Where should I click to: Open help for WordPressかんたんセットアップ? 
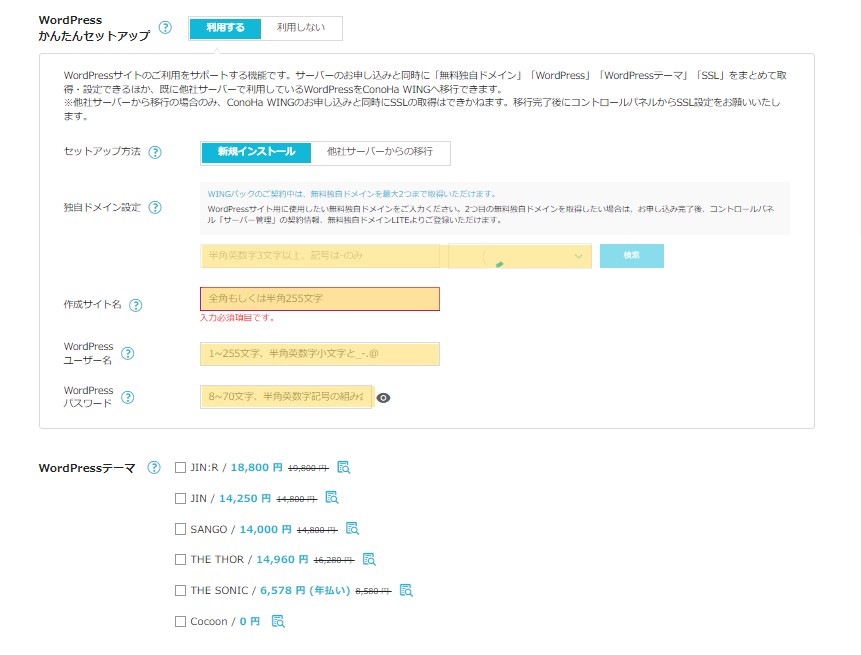click(165, 27)
